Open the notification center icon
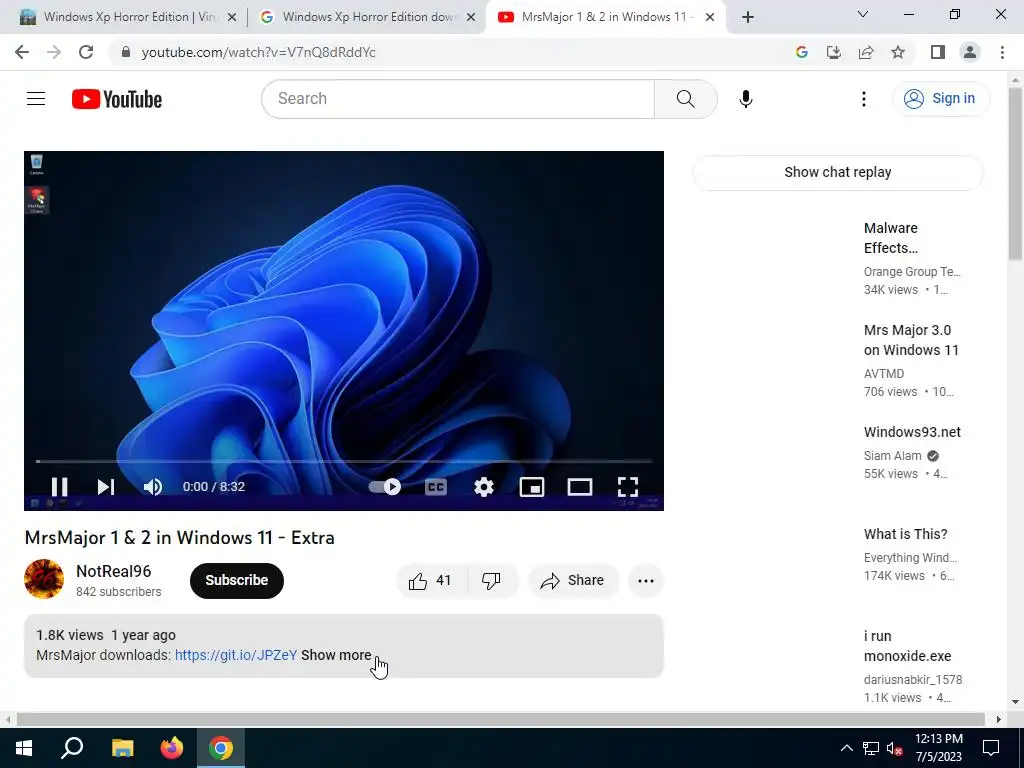Screen dimensions: 1024x768 pyautogui.click(x=991, y=748)
